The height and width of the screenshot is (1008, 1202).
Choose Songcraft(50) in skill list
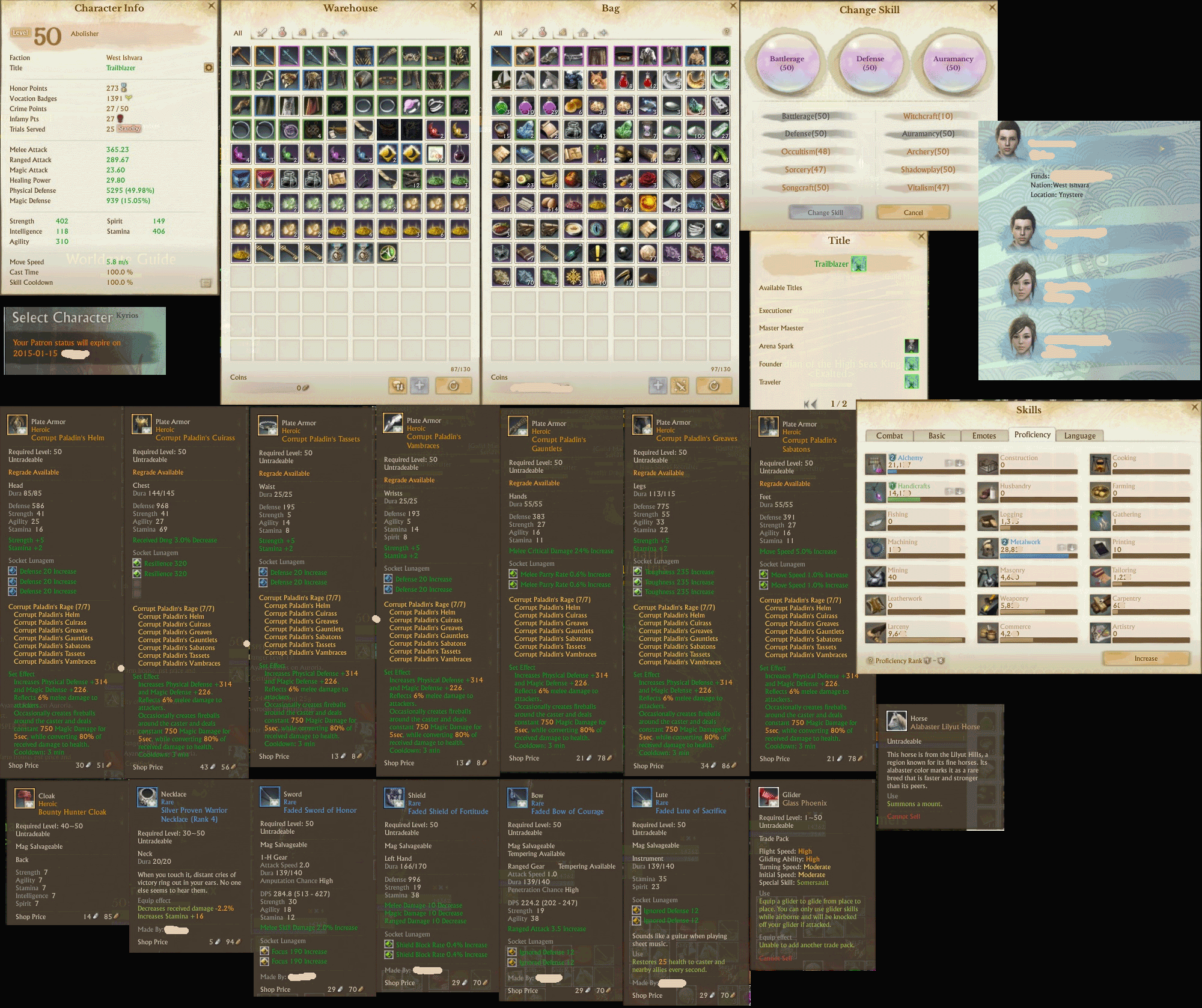[805, 188]
